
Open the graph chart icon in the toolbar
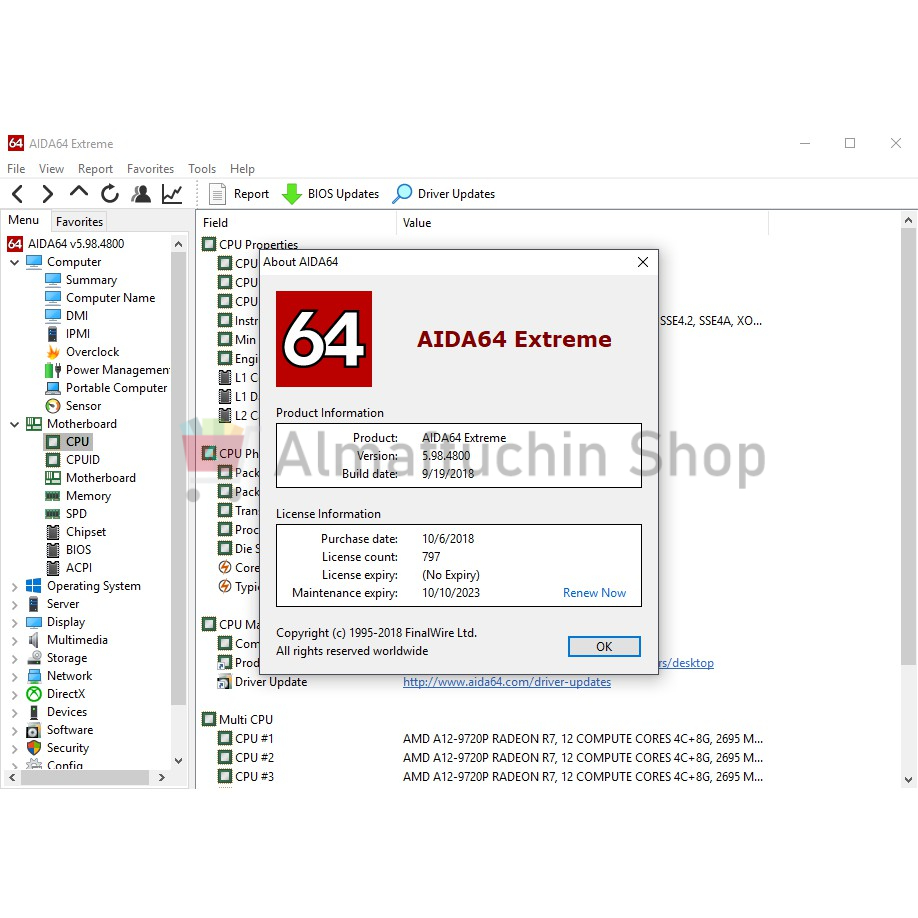172,194
